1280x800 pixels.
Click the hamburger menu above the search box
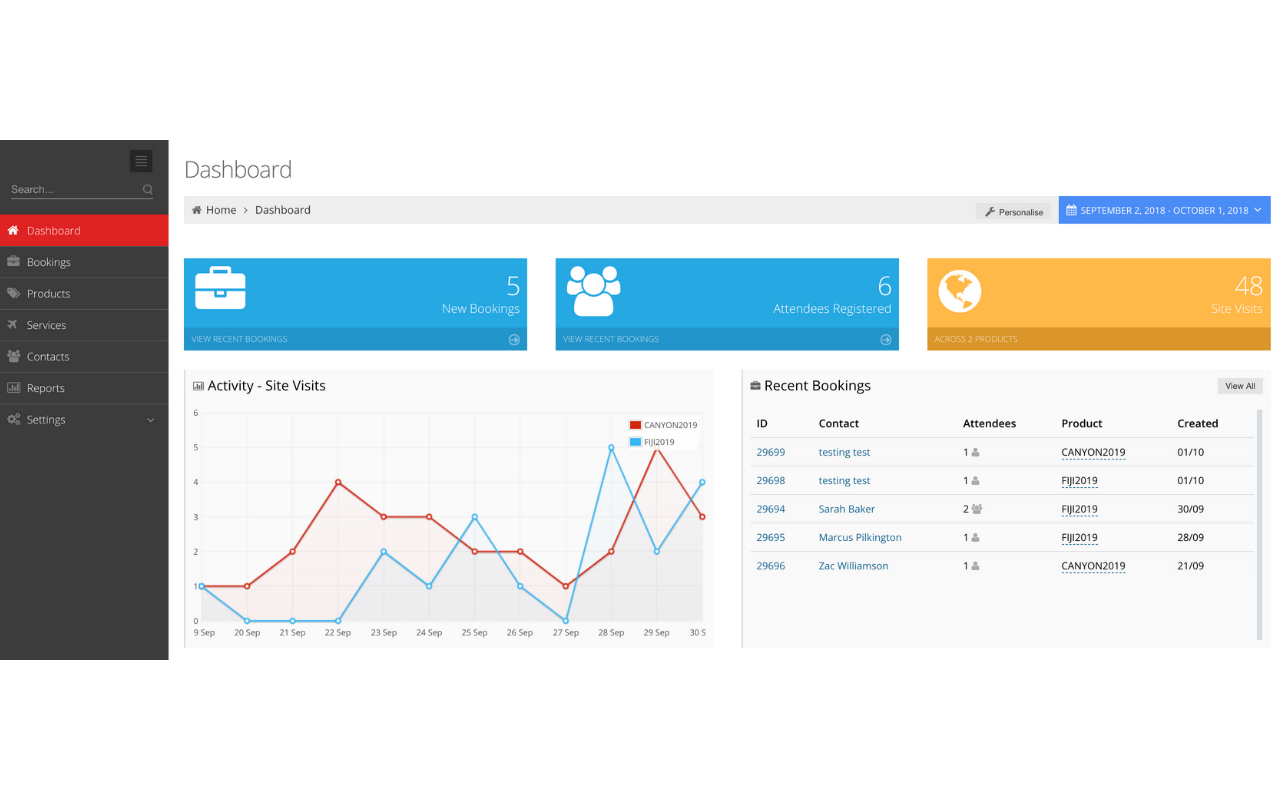(x=141, y=160)
